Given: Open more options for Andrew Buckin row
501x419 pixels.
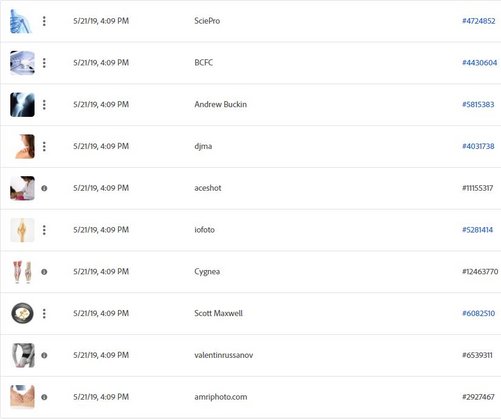Looking at the screenshot, I should [44, 105].
